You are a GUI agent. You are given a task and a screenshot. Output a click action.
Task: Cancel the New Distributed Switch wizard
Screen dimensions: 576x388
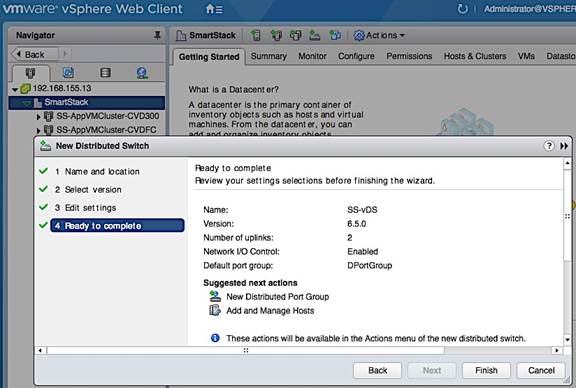541,370
